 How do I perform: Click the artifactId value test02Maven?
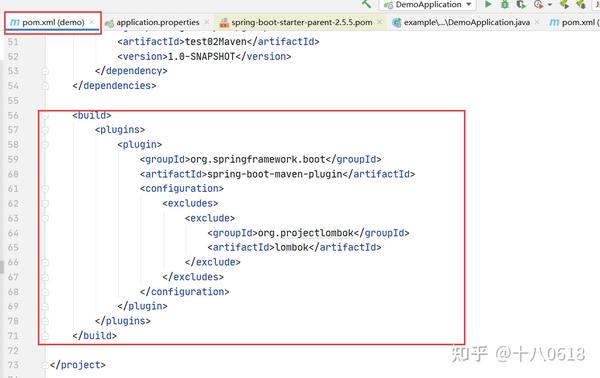(x=216, y=41)
